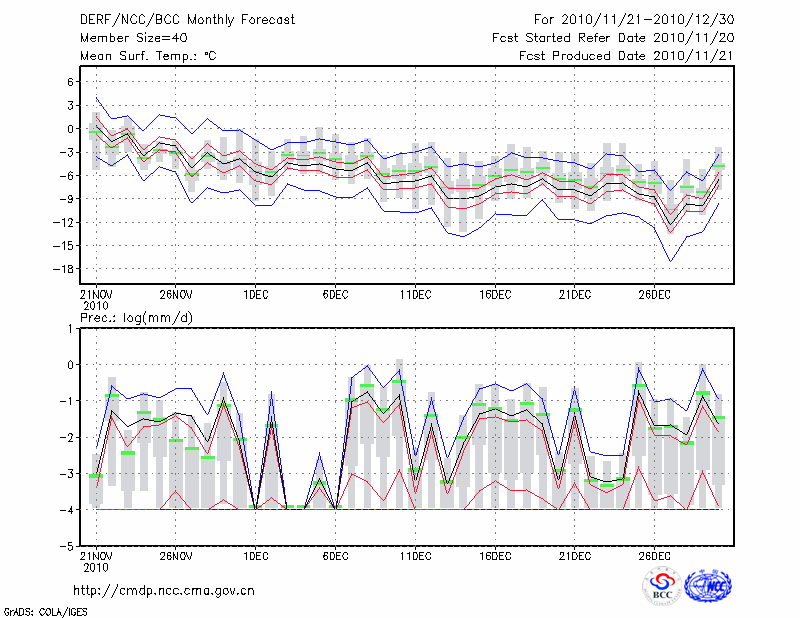Image resolution: width=800 pixels, height=618 pixels.
Task: Click the BCC logo icon
Action: 662,586
